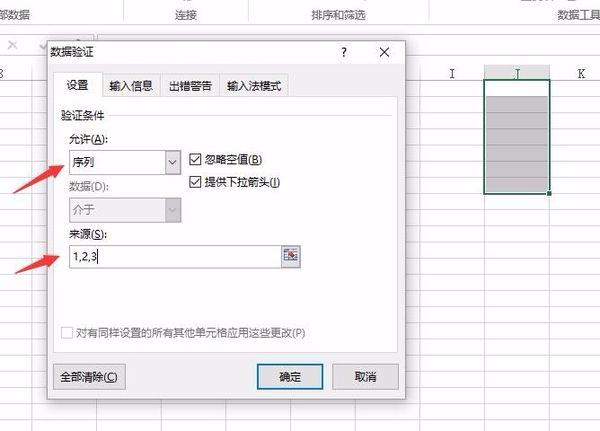
Task: Select column I header in the spreadsheet
Action: [452, 73]
